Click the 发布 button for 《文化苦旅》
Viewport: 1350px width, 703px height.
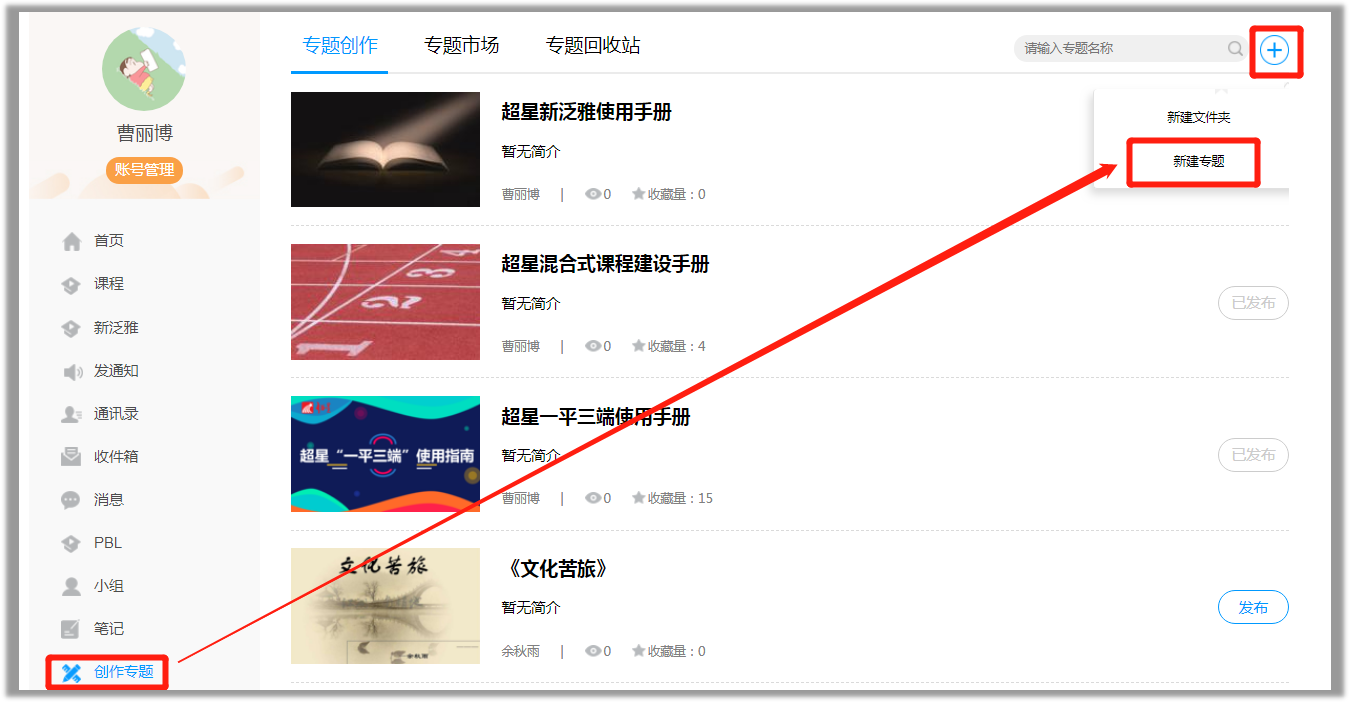[x=1253, y=607]
